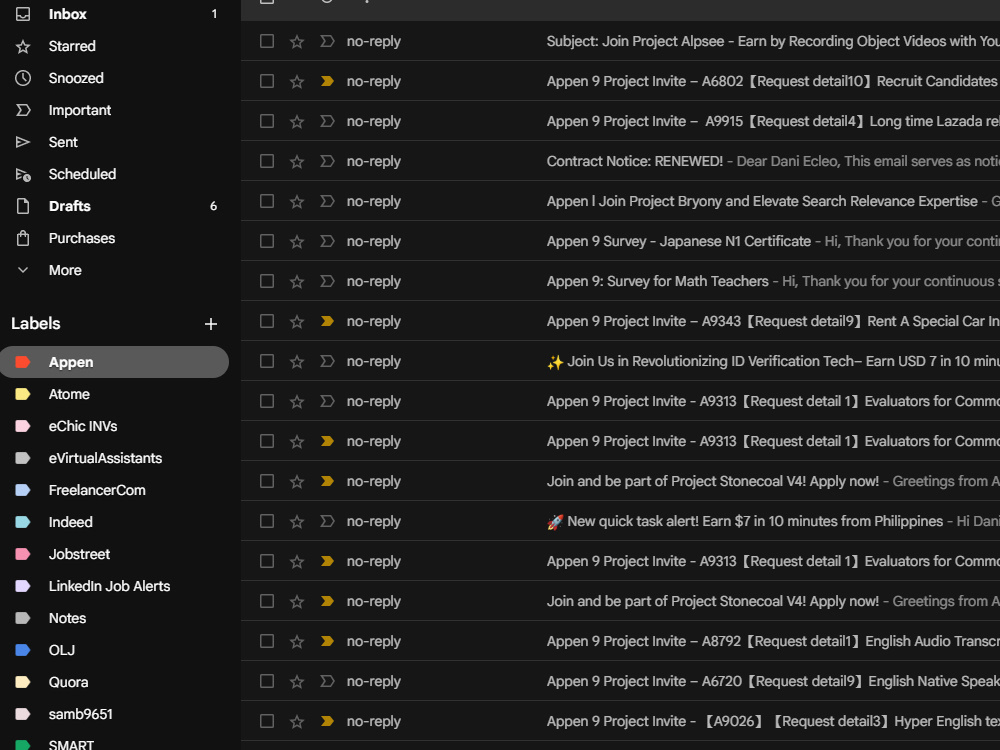The image size is (1000, 750).
Task: Select checkbox for A6802 Project Invite email
Action: coord(267,81)
